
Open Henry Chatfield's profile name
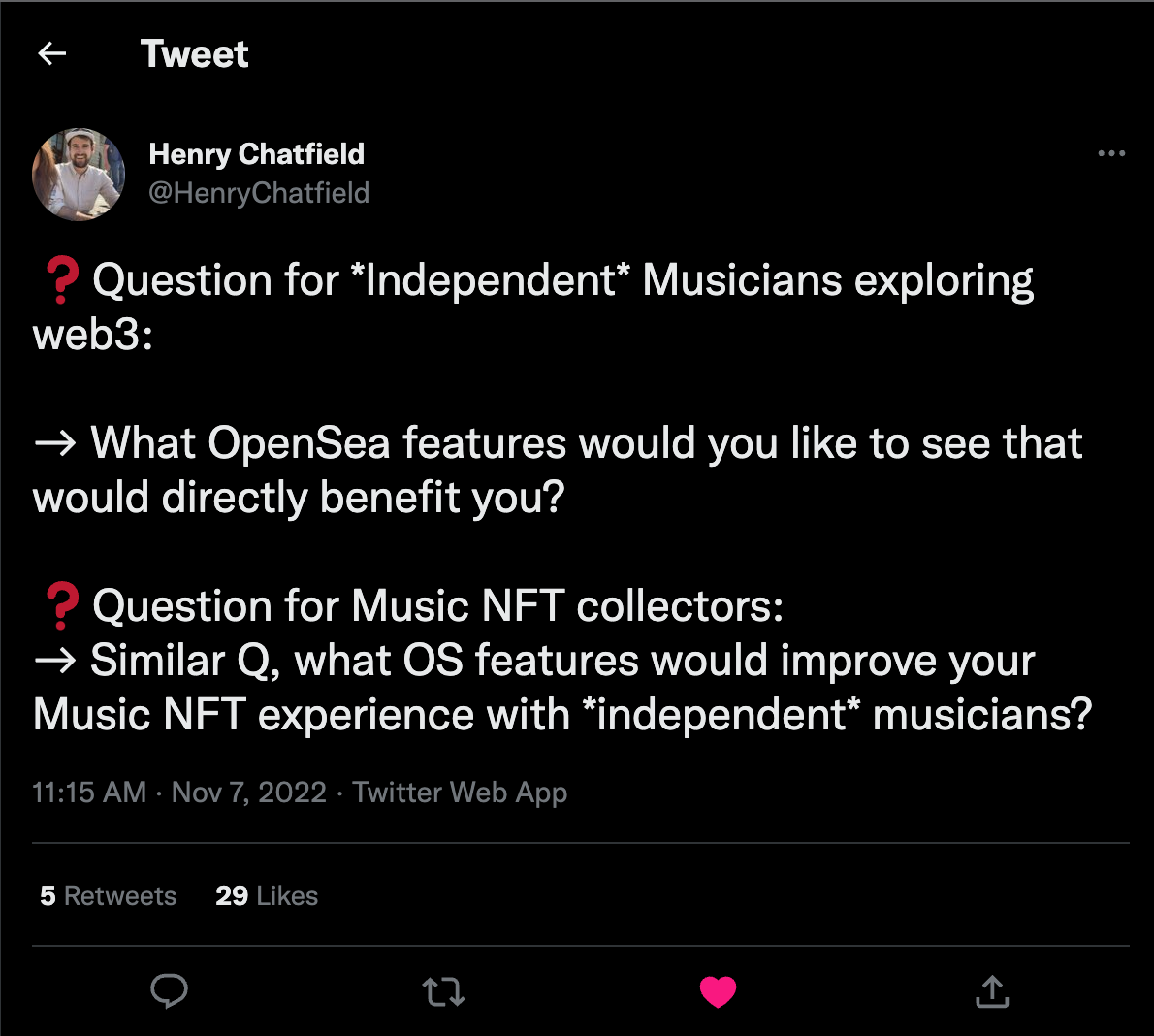(x=256, y=153)
